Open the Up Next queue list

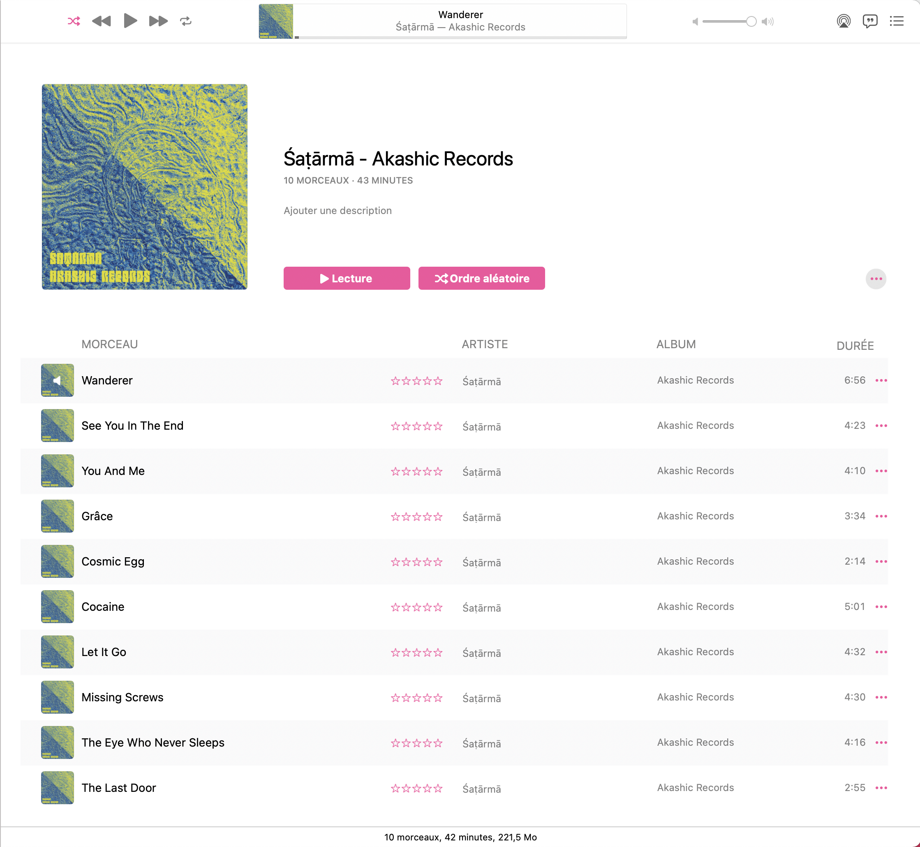897,21
